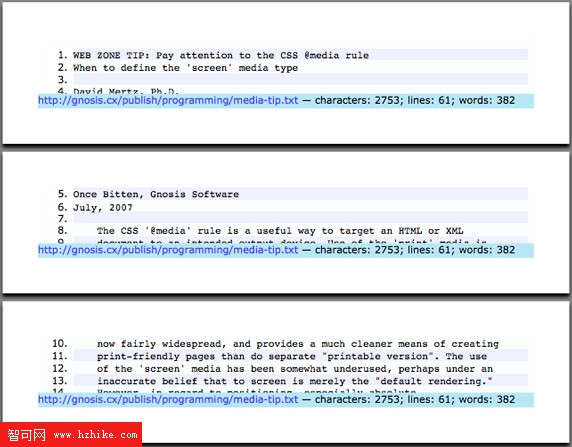
Task: Click empty highlighted line 7
Action: (x=300, y=218)
